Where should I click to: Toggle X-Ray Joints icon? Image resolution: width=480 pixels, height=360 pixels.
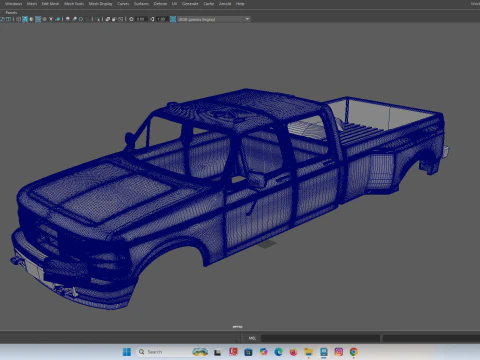(x=121, y=19)
